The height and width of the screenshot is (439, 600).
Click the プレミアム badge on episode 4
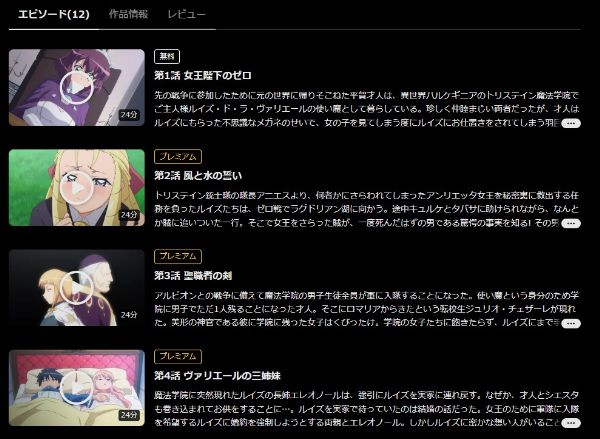[x=178, y=357]
